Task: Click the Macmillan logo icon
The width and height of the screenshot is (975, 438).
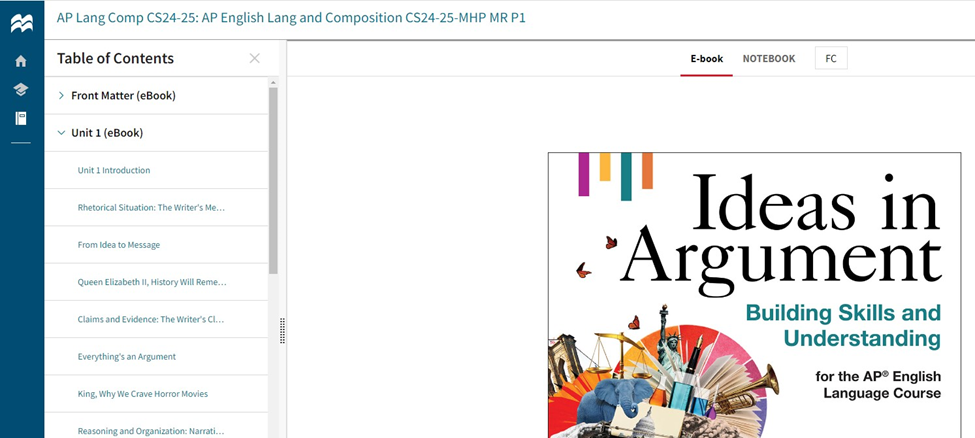Action: [x=21, y=23]
